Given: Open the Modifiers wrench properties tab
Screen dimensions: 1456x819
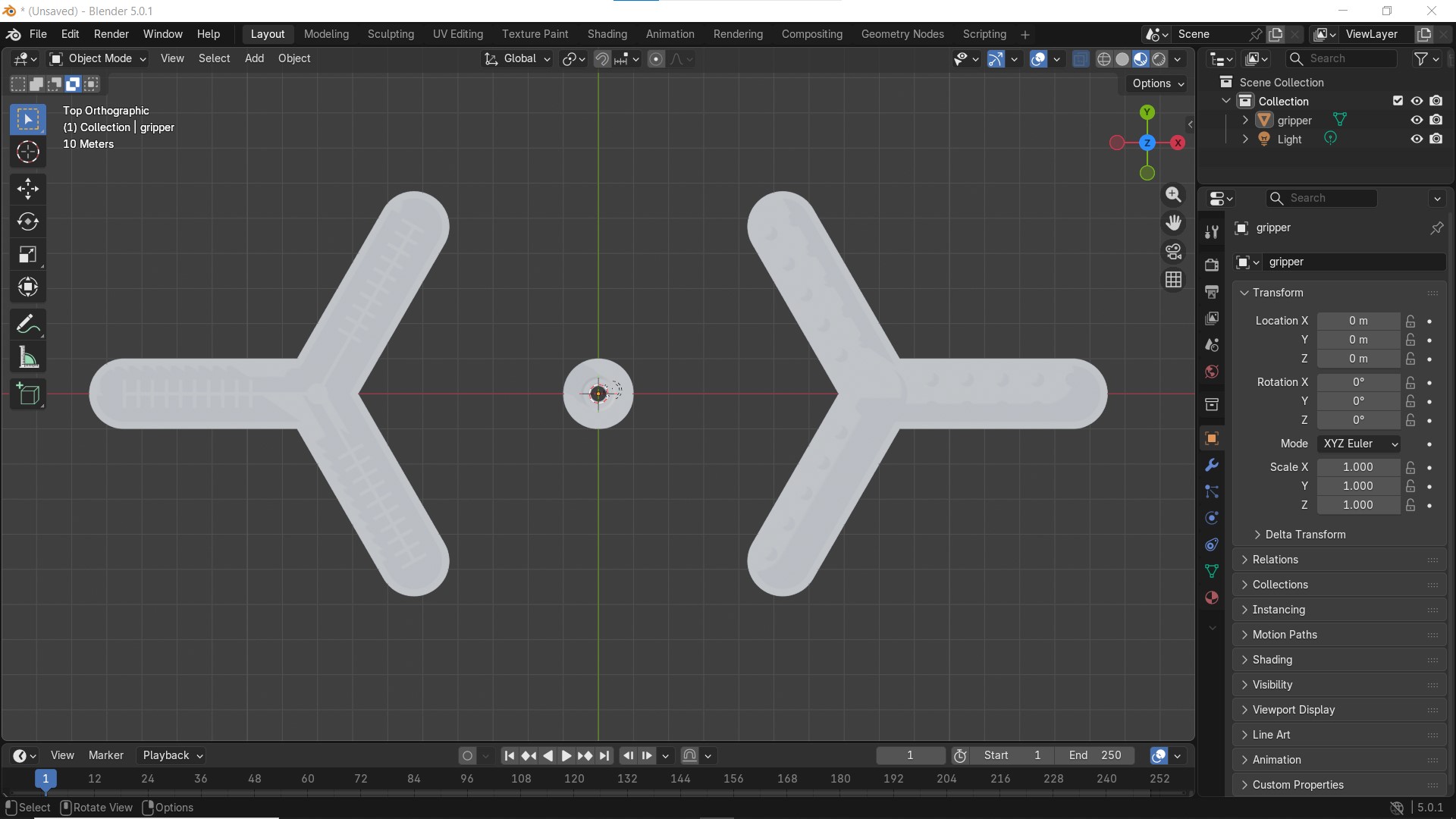Looking at the screenshot, I should (x=1212, y=465).
